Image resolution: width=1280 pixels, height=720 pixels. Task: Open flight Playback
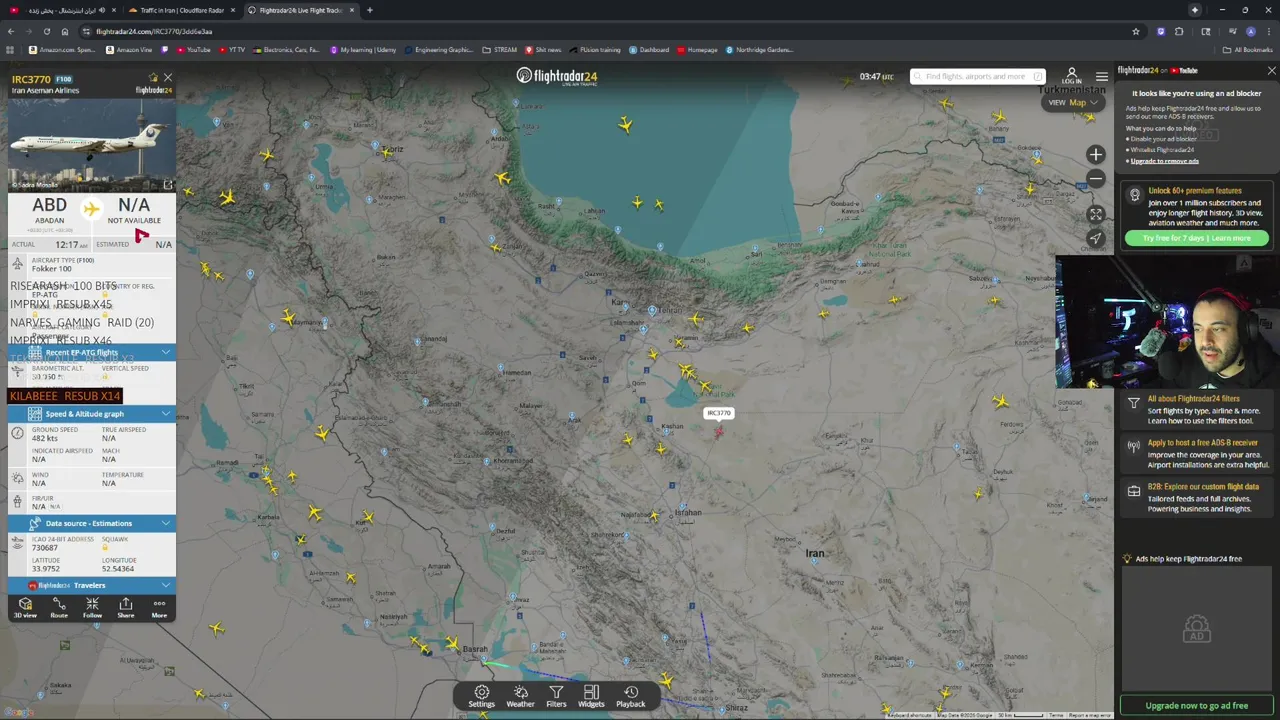631,697
